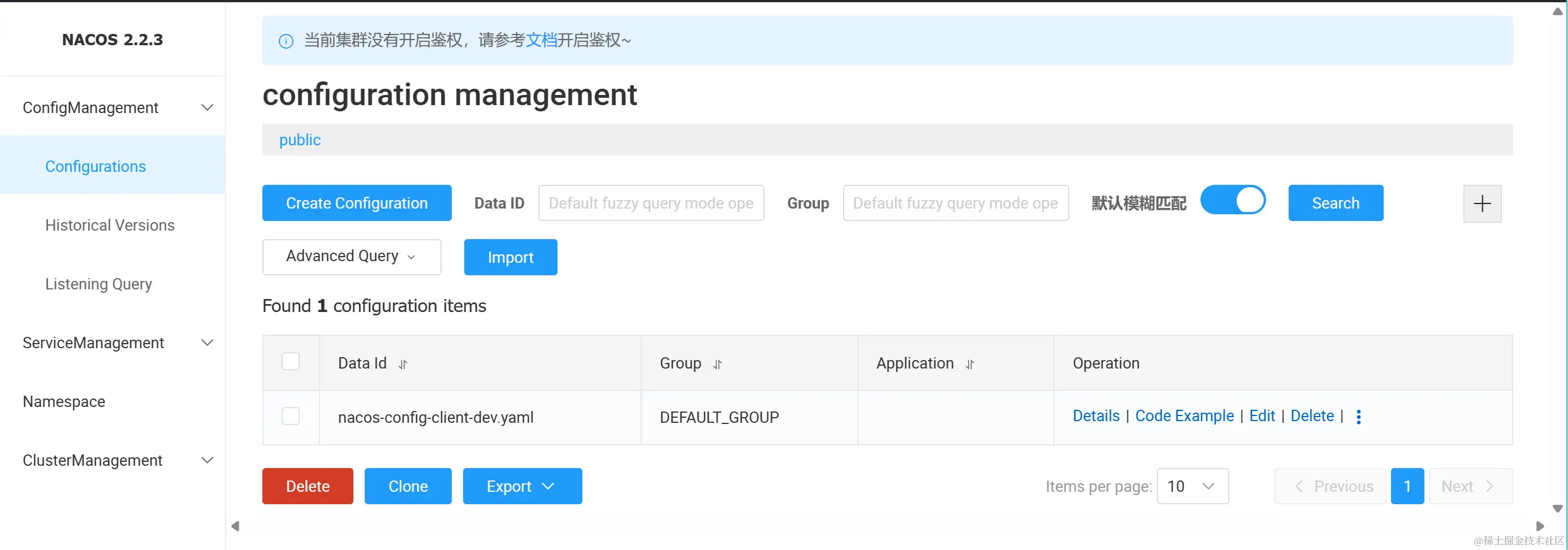The width and height of the screenshot is (1568, 550).
Task: Check the nacos-config-client-dev.yaml row checkbox
Action: pos(291,416)
